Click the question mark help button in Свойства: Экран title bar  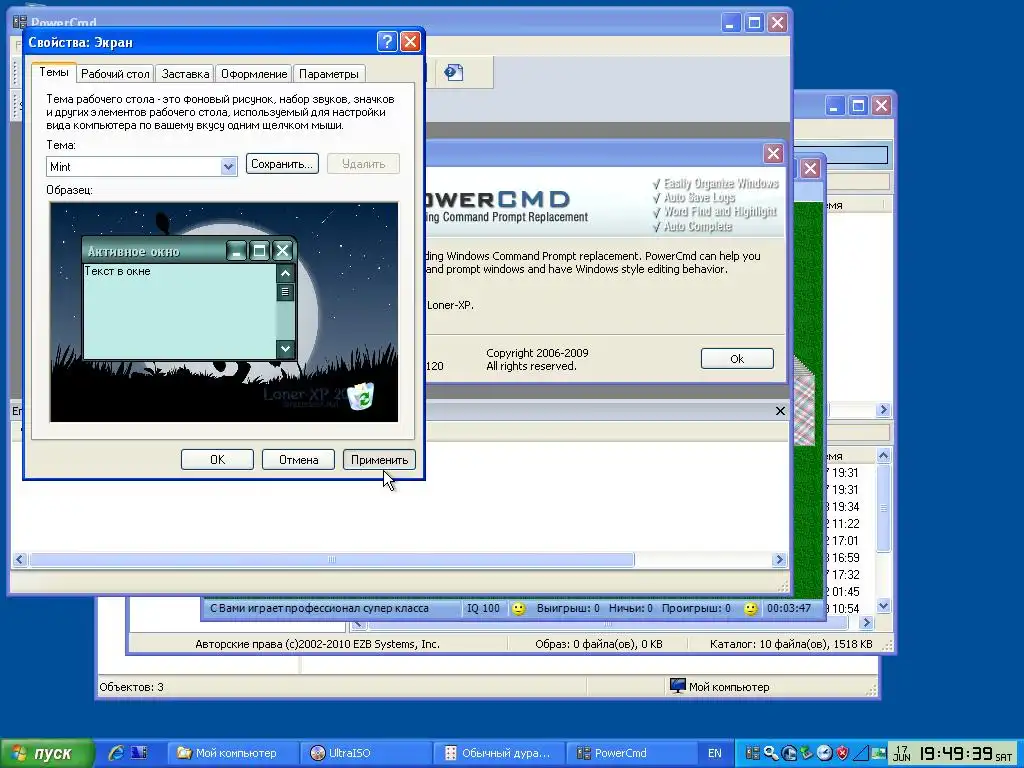[387, 42]
